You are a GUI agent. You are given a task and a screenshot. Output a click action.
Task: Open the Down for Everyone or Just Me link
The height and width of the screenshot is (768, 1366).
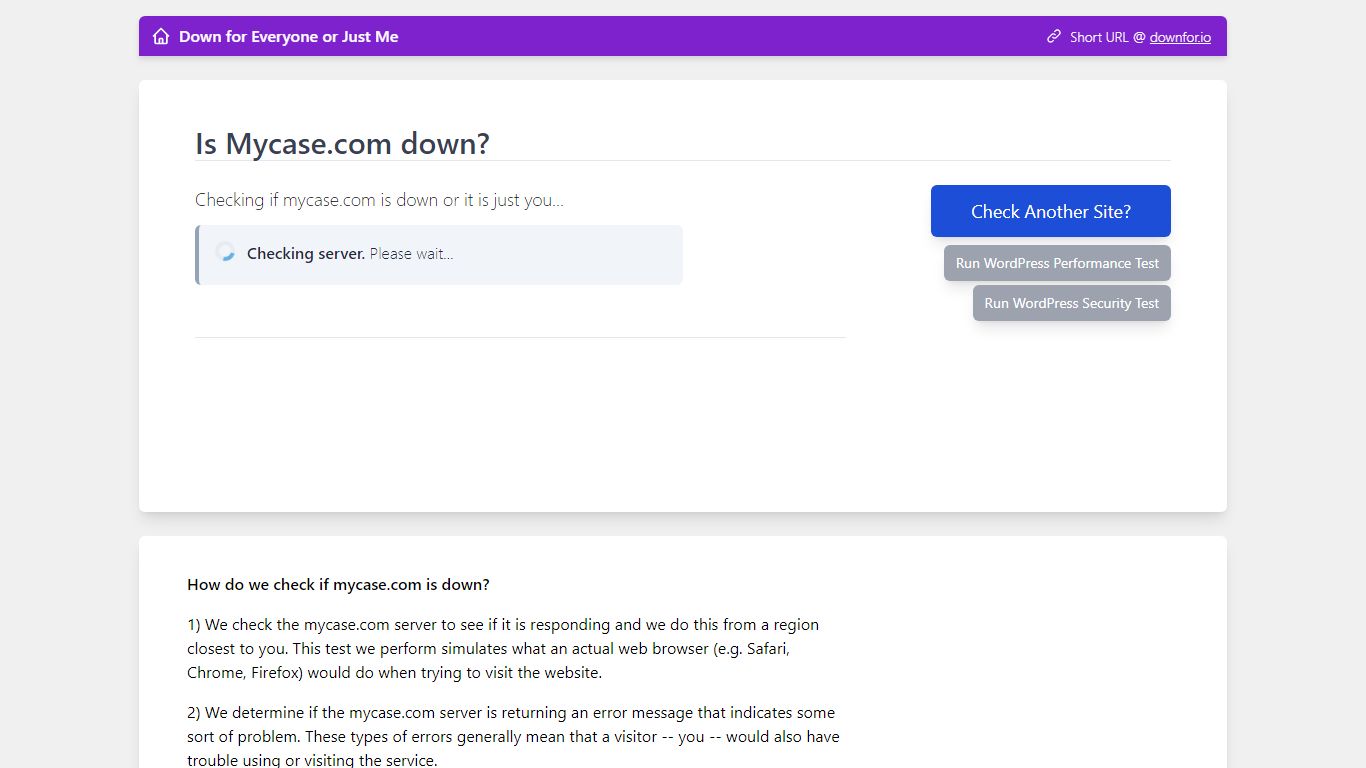[288, 37]
